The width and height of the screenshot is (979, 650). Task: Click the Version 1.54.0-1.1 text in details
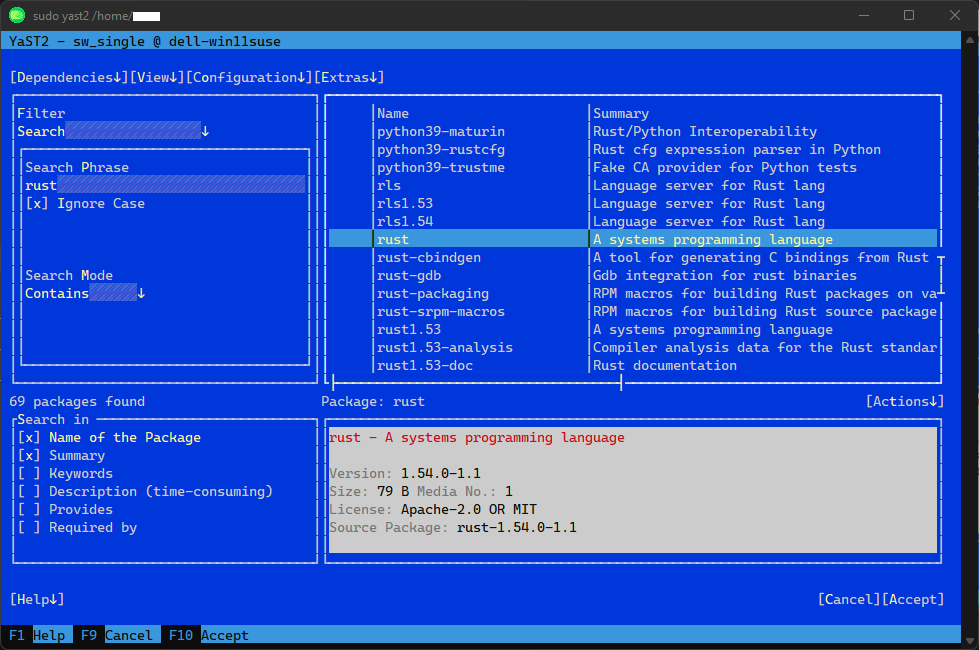click(405, 473)
